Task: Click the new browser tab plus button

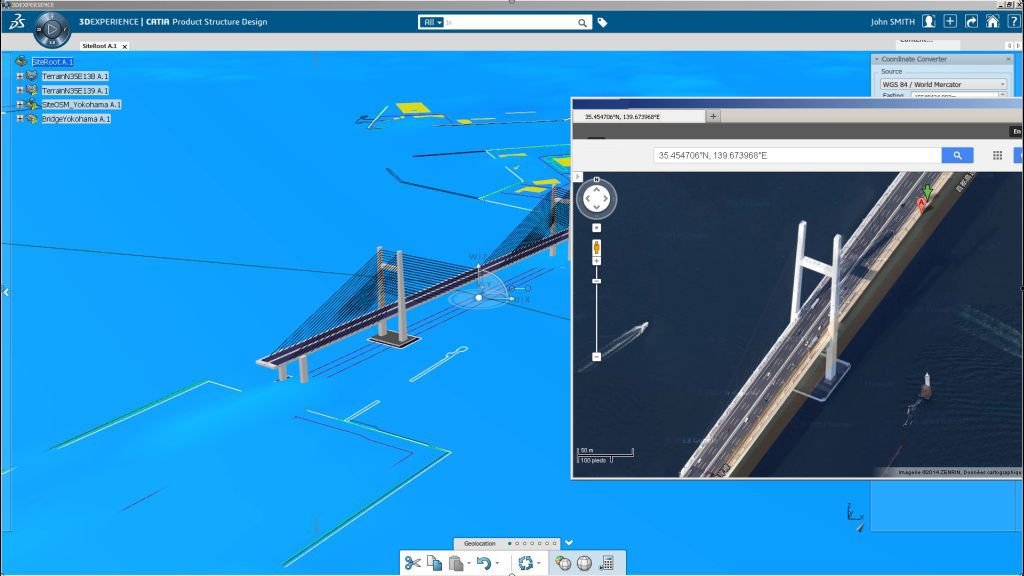Action: click(x=713, y=116)
